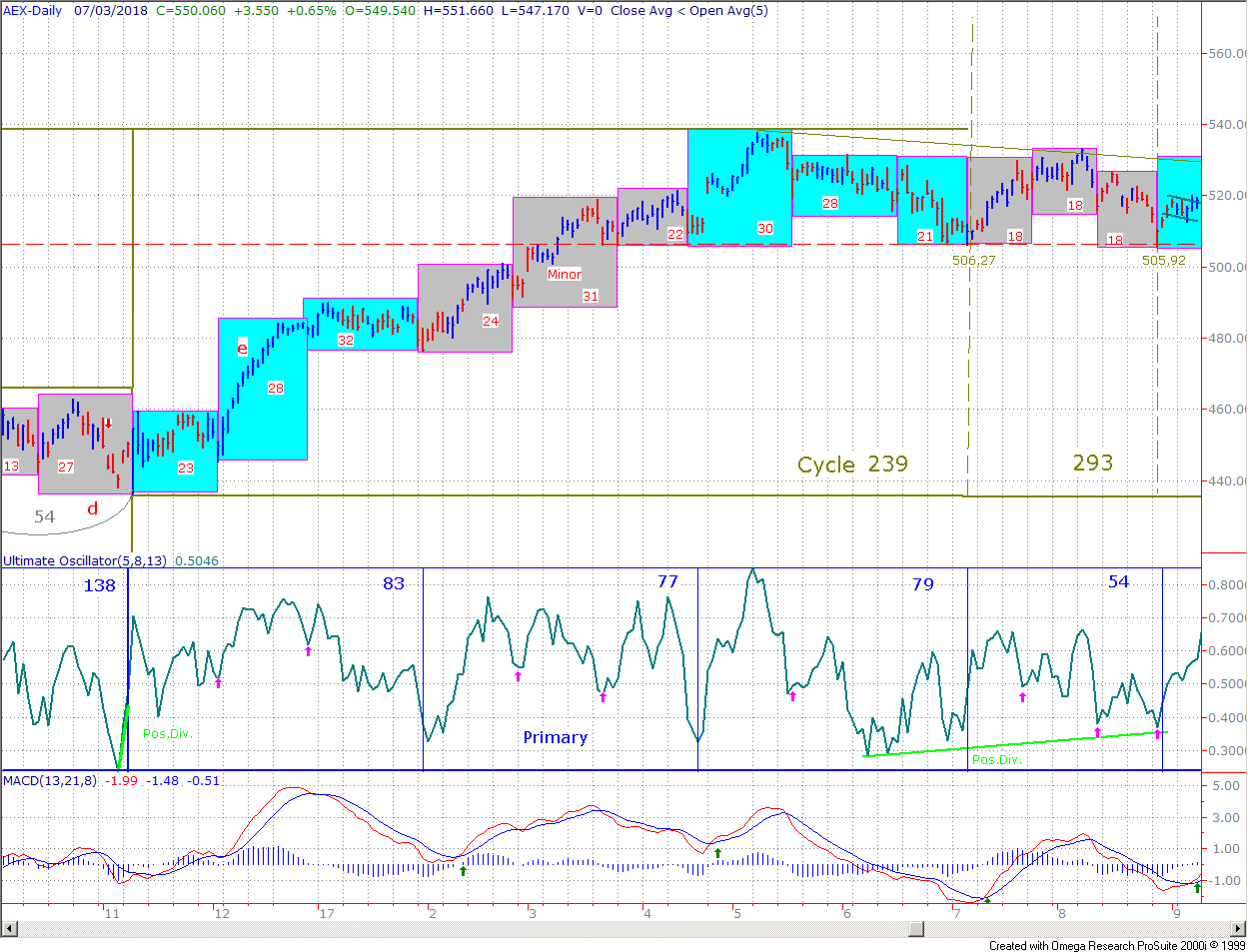
Task: Click the blue 79 oscillator count
Action: [x=923, y=584]
